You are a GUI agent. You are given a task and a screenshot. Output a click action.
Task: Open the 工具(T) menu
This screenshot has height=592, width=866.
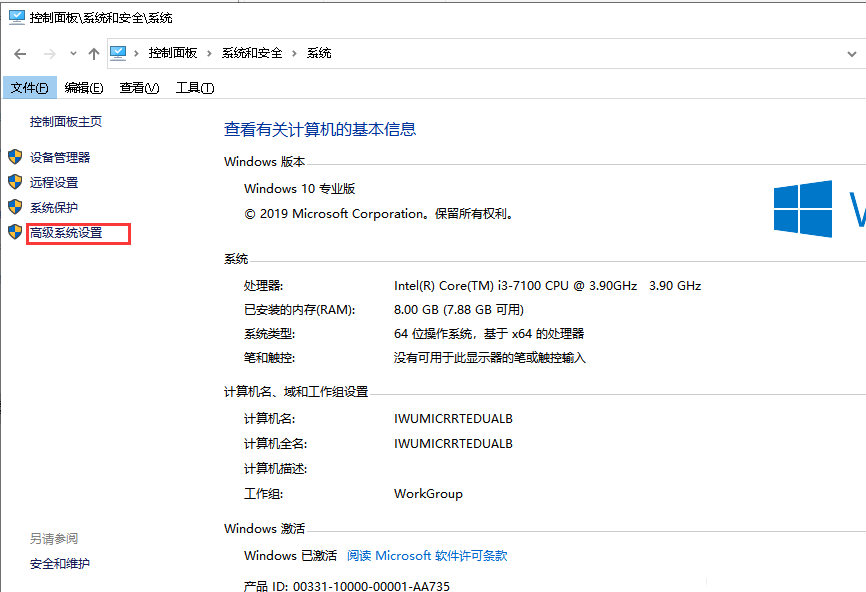(195, 88)
